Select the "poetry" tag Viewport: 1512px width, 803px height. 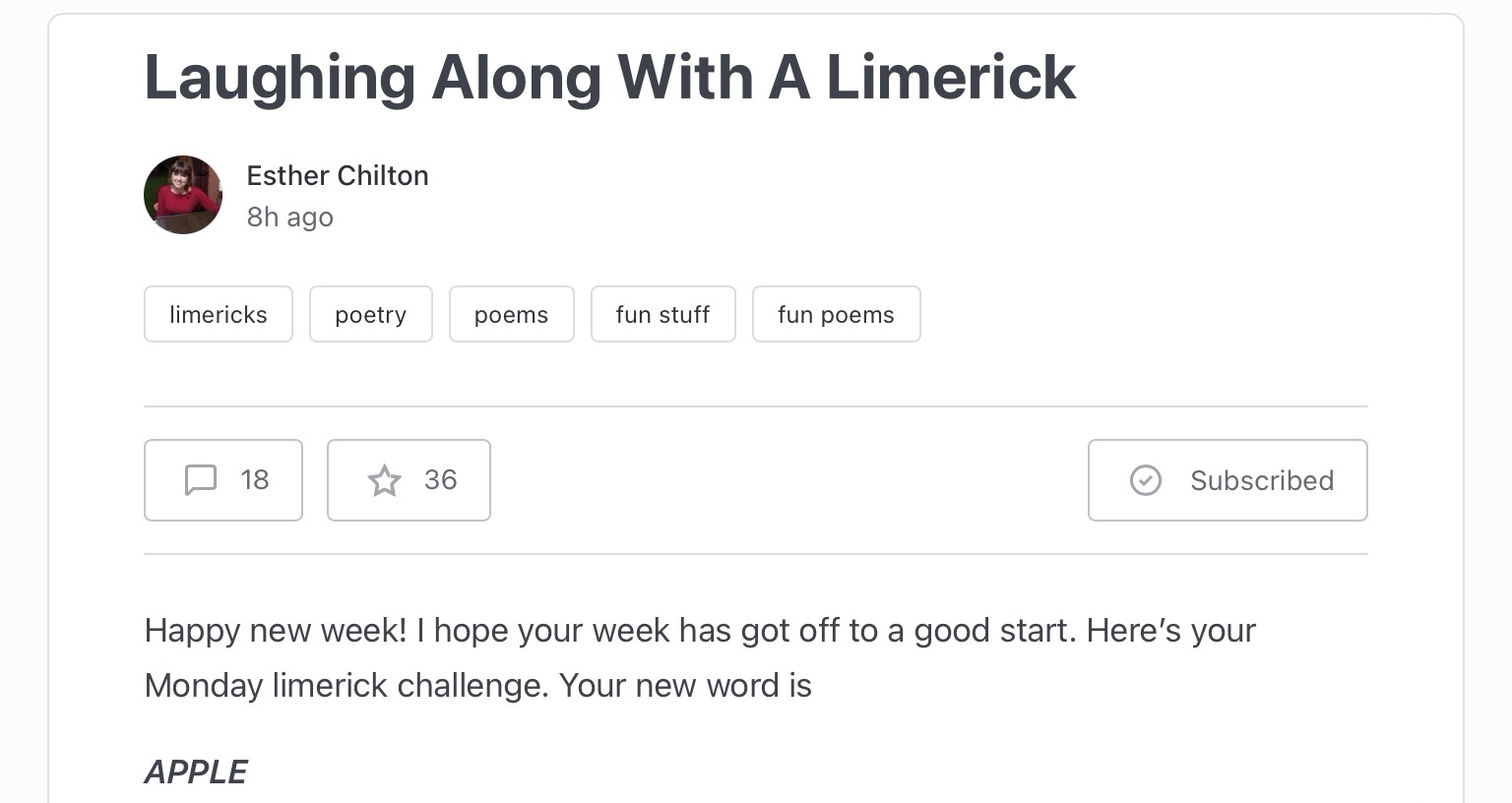pyautogui.click(x=371, y=315)
